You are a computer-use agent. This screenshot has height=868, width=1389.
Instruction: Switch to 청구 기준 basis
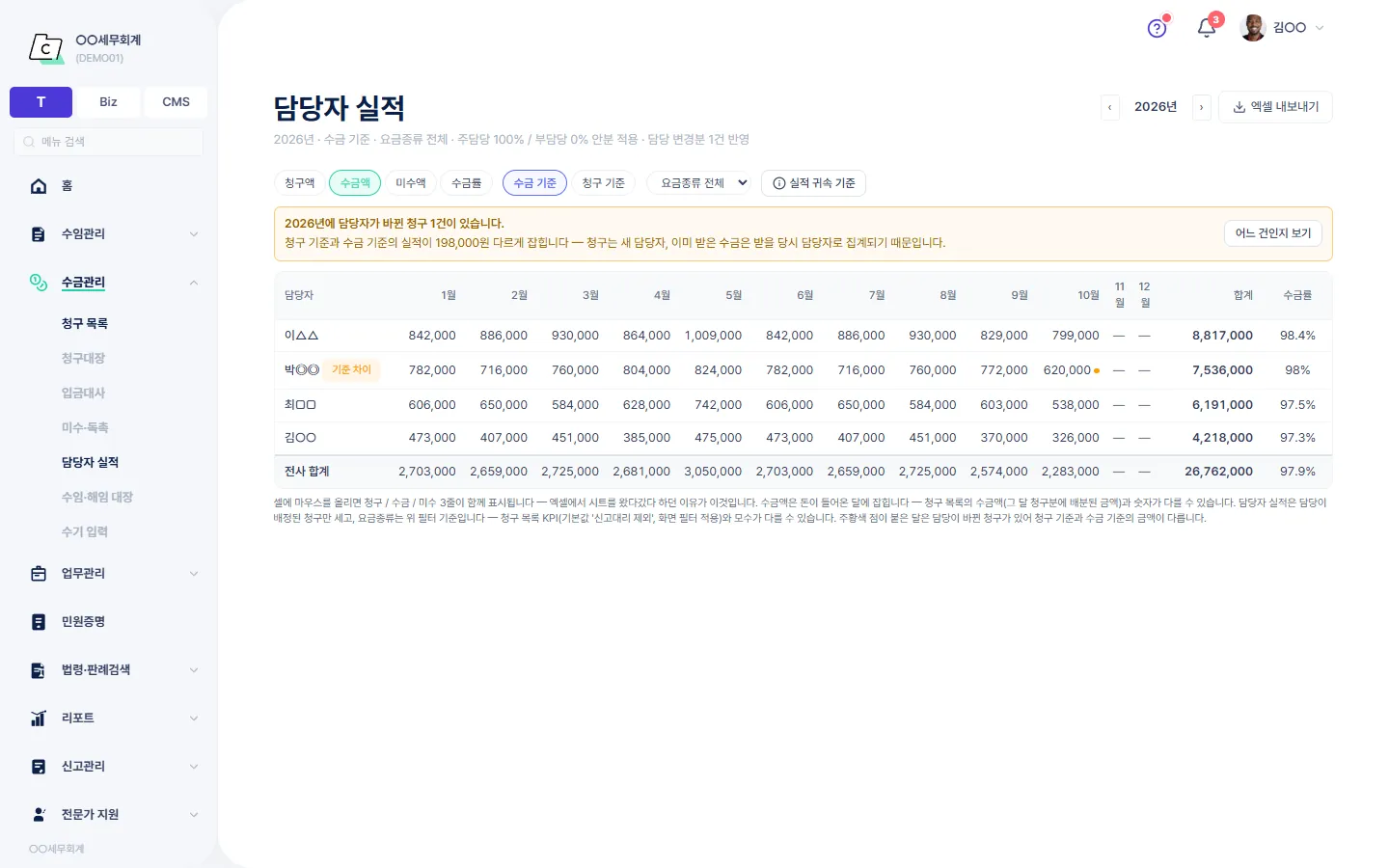click(604, 183)
